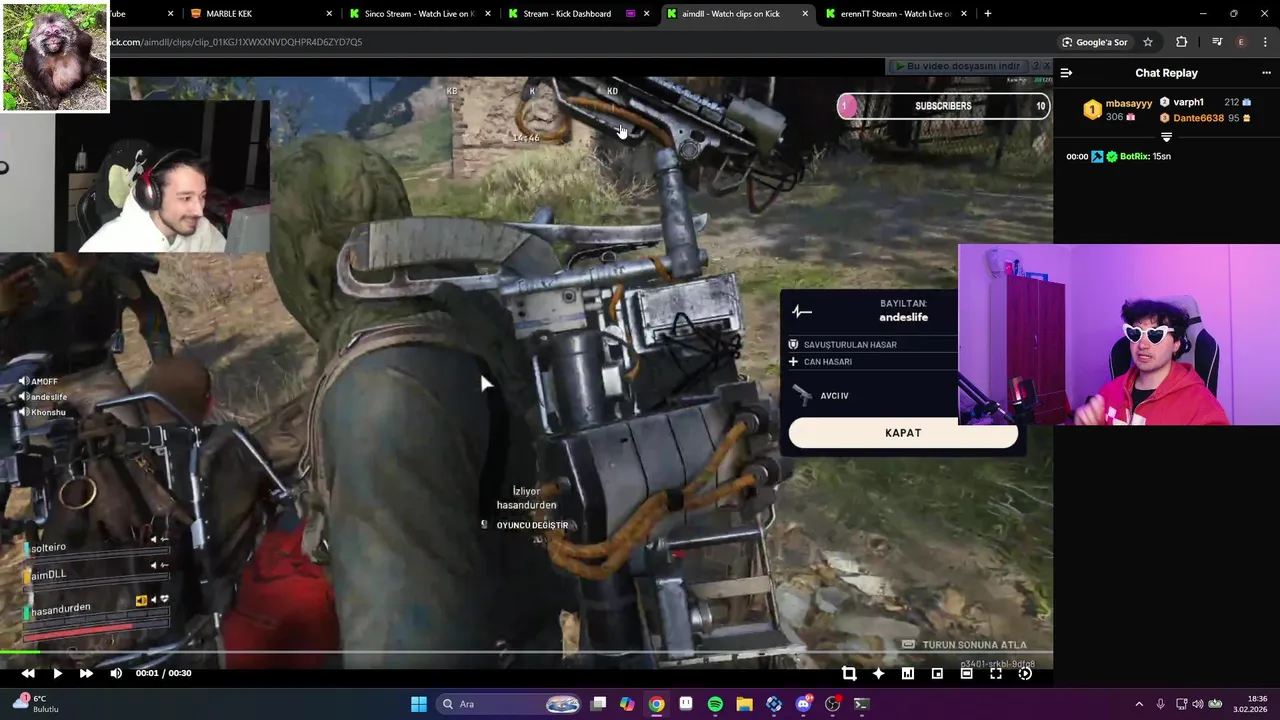Click the BotRix username in chat
1280x720 pixels.
pyautogui.click(x=1134, y=157)
